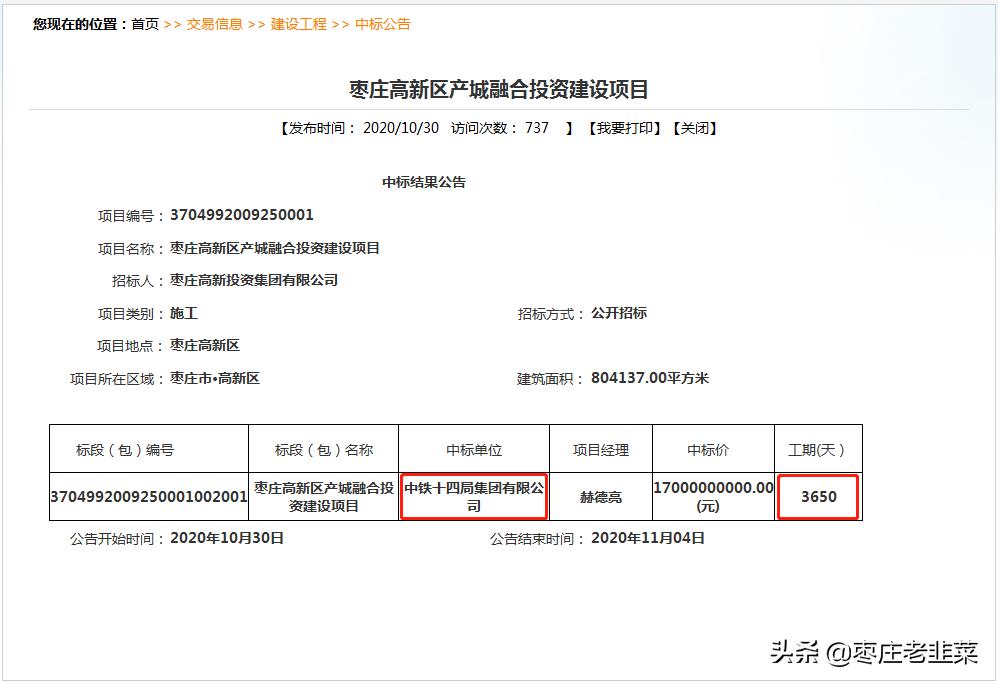The width and height of the screenshot is (998, 685).
Task: Click the 建筑面积 field label
Action: (551, 379)
